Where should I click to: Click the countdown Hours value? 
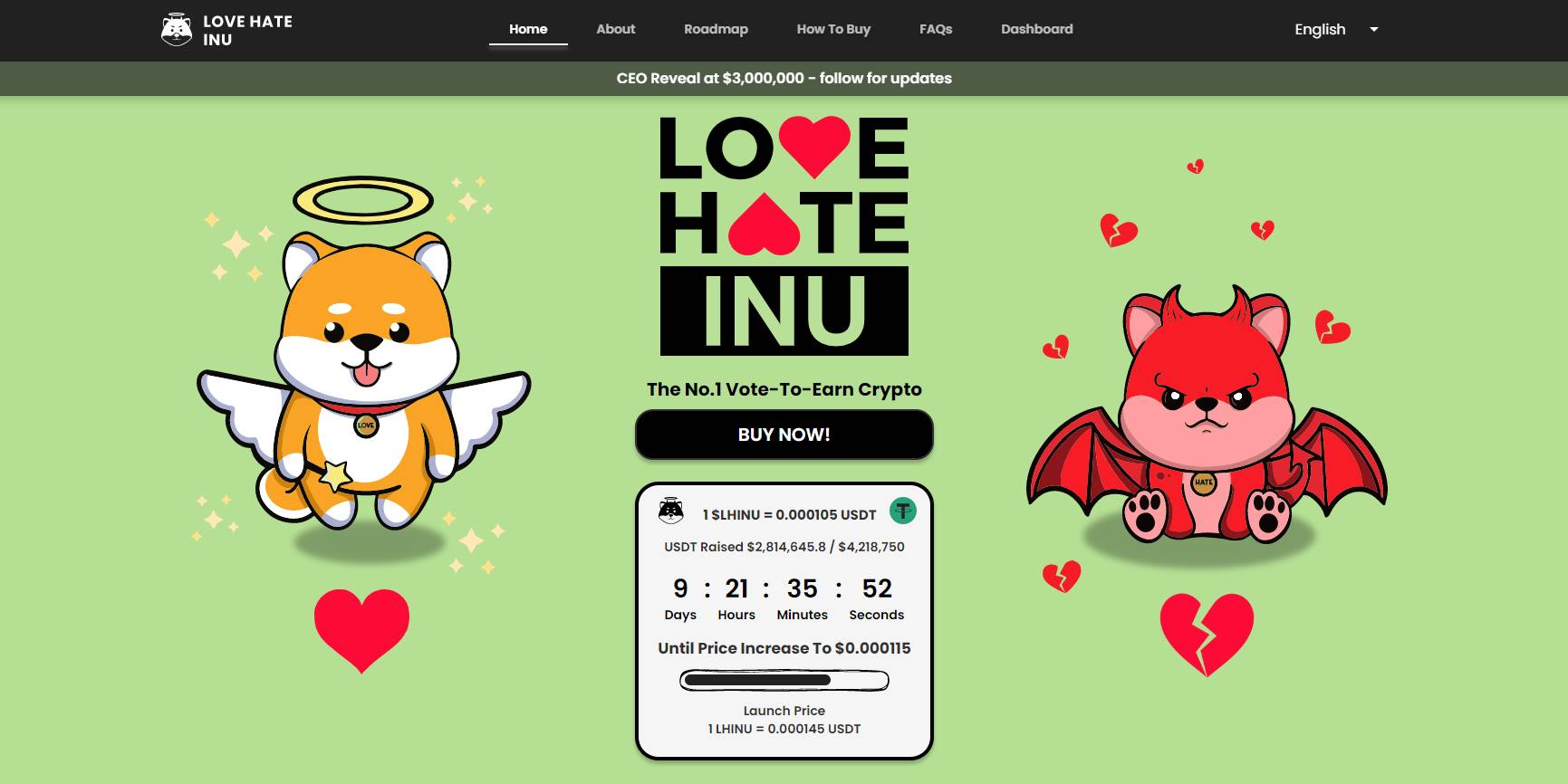tap(736, 588)
